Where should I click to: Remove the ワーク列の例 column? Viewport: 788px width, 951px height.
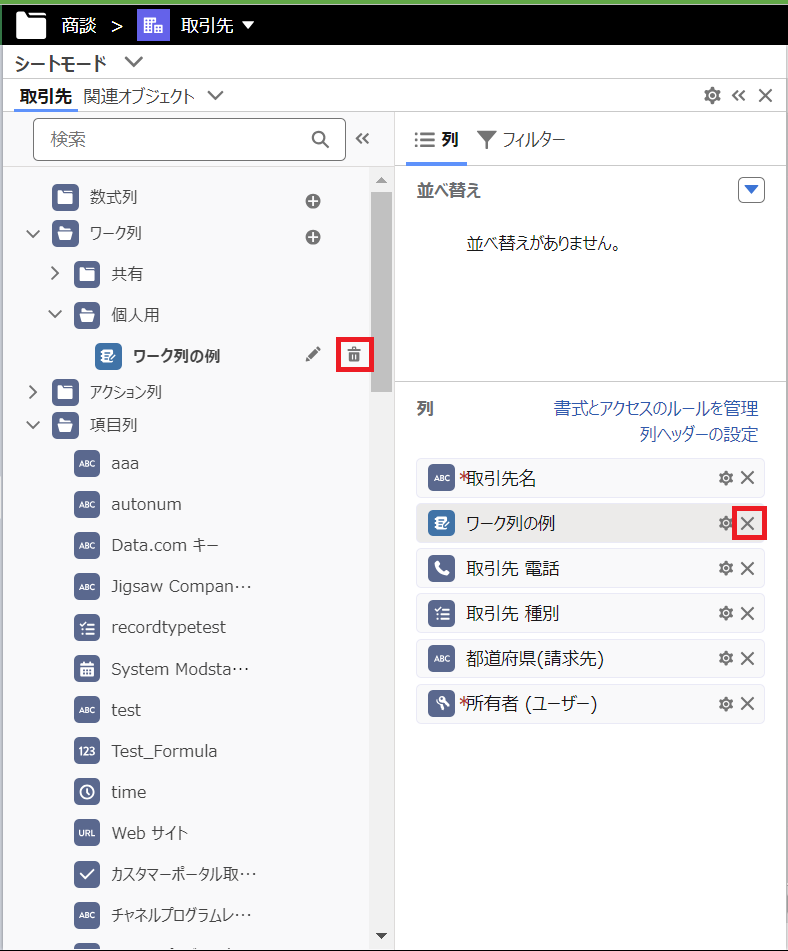747,523
